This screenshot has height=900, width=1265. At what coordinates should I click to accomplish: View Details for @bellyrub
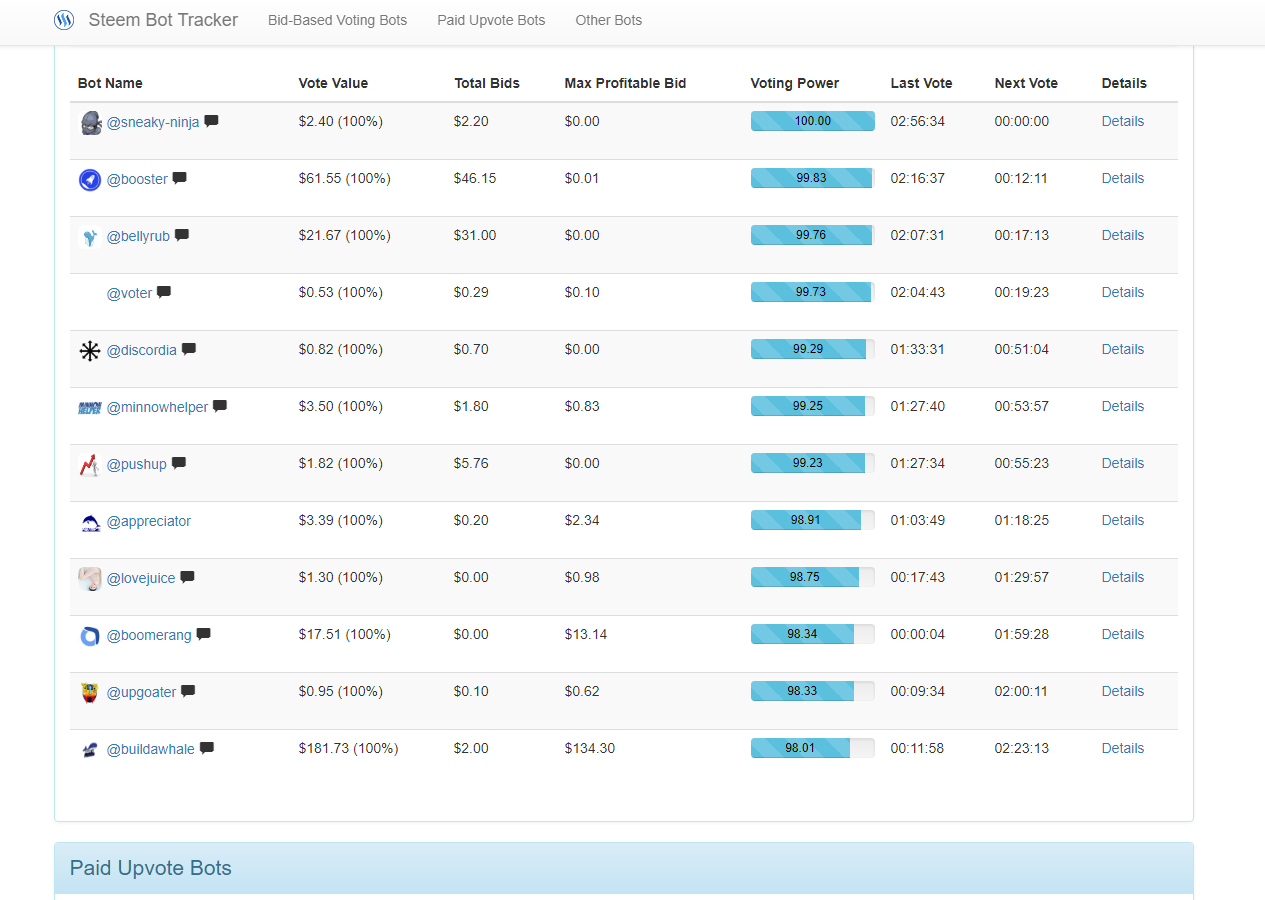1122,235
